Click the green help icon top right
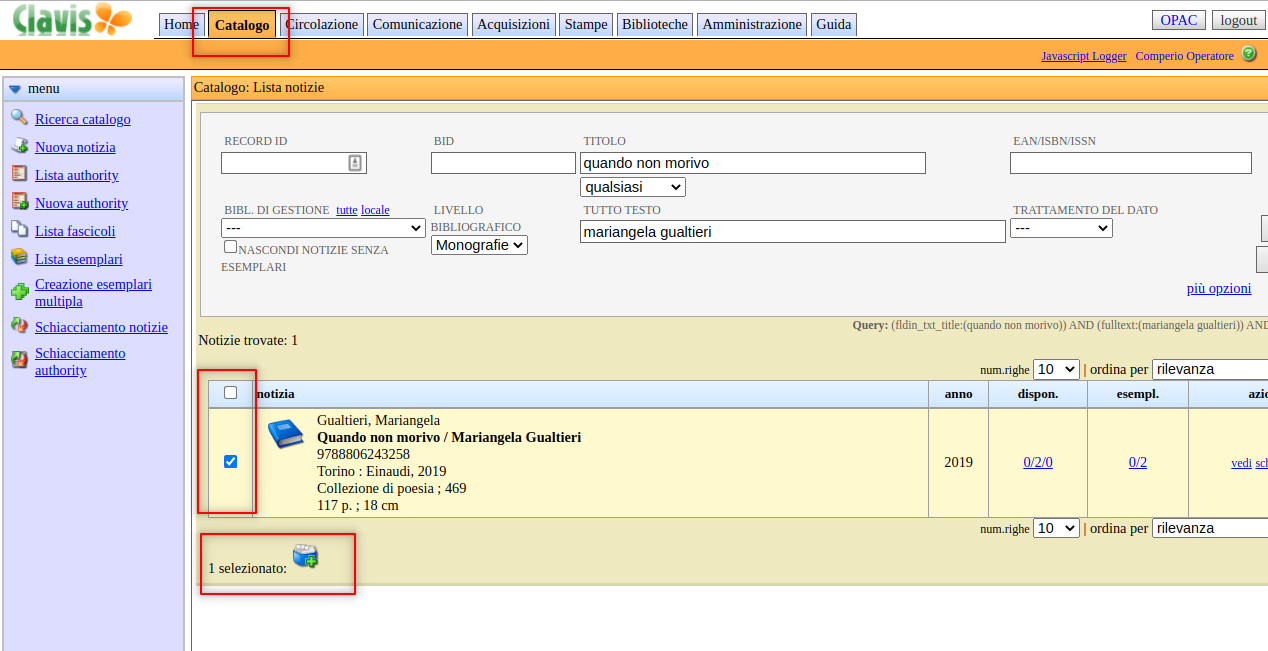Screen dimensions: 1268x651 1249,54
